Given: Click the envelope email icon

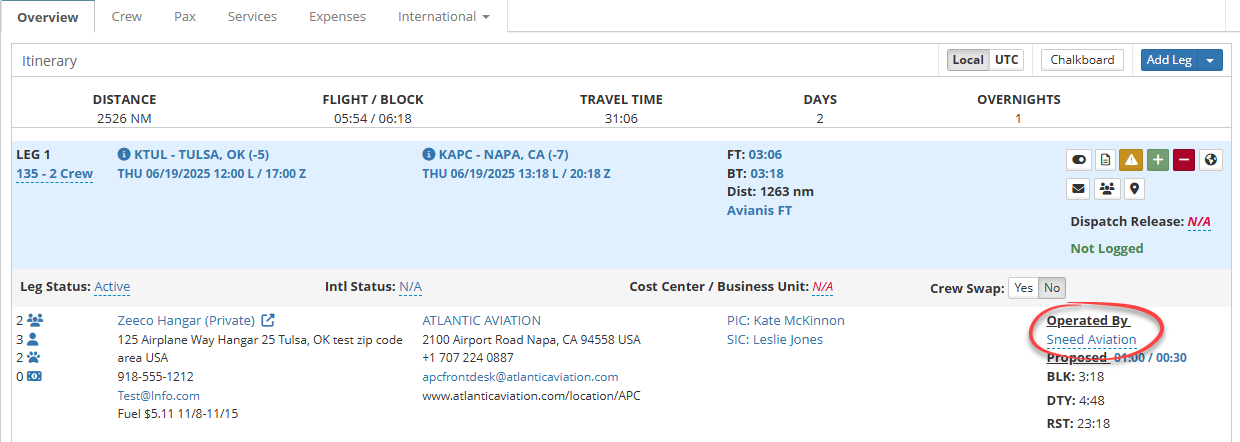Looking at the screenshot, I should 1079,187.
